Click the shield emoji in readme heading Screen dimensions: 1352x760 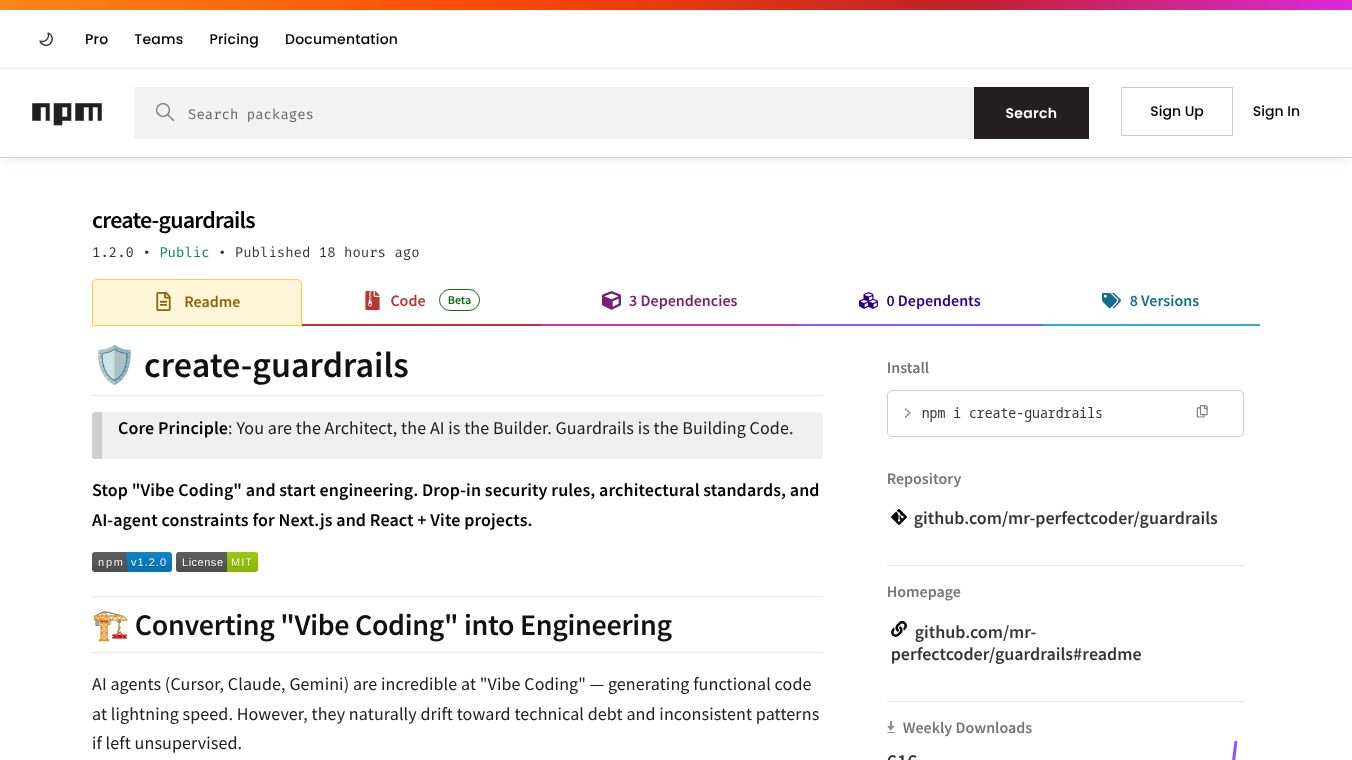point(114,366)
